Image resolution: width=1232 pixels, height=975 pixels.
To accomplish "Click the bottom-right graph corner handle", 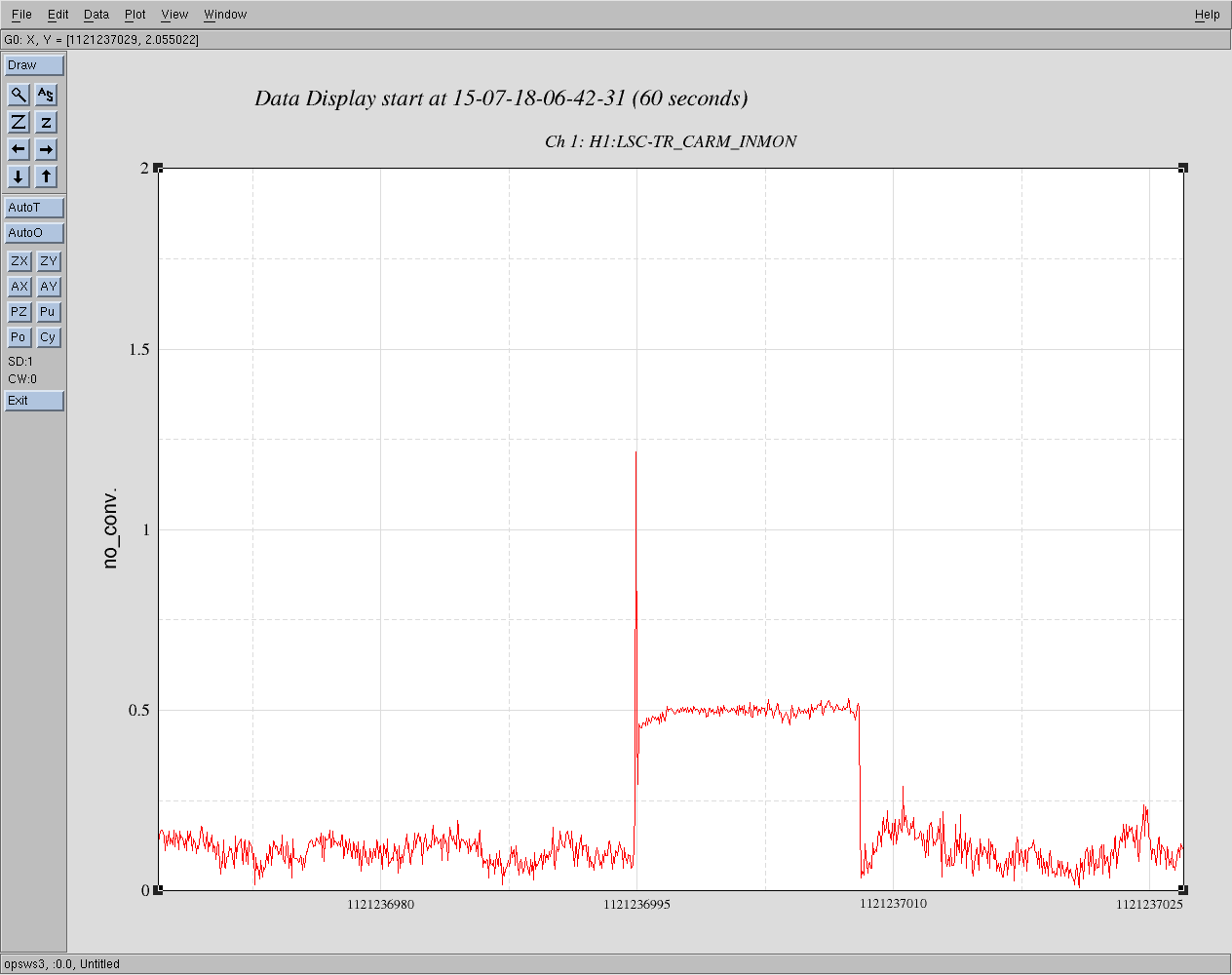I will click(1183, 889).
